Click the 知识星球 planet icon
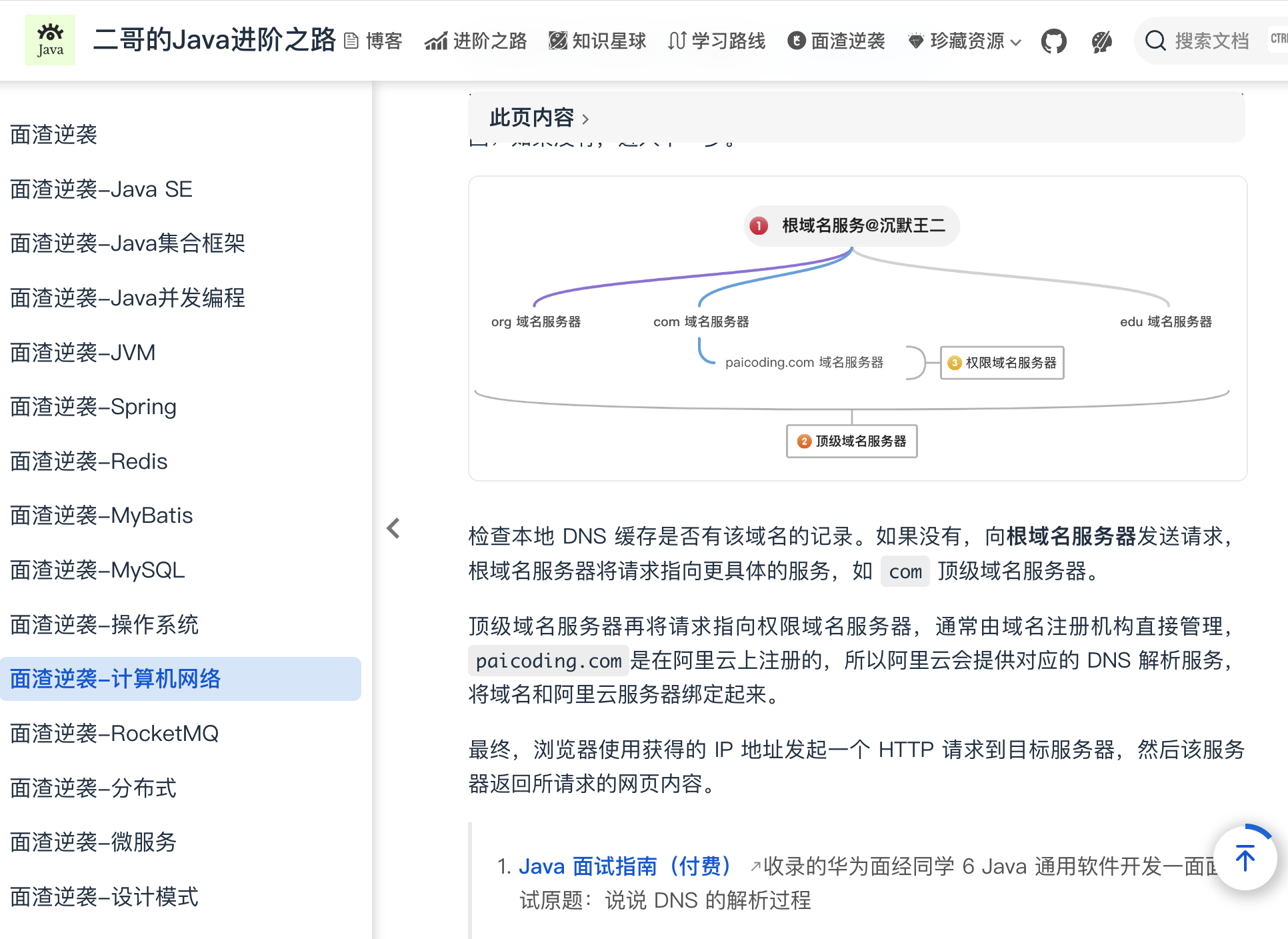 (557, 40)
